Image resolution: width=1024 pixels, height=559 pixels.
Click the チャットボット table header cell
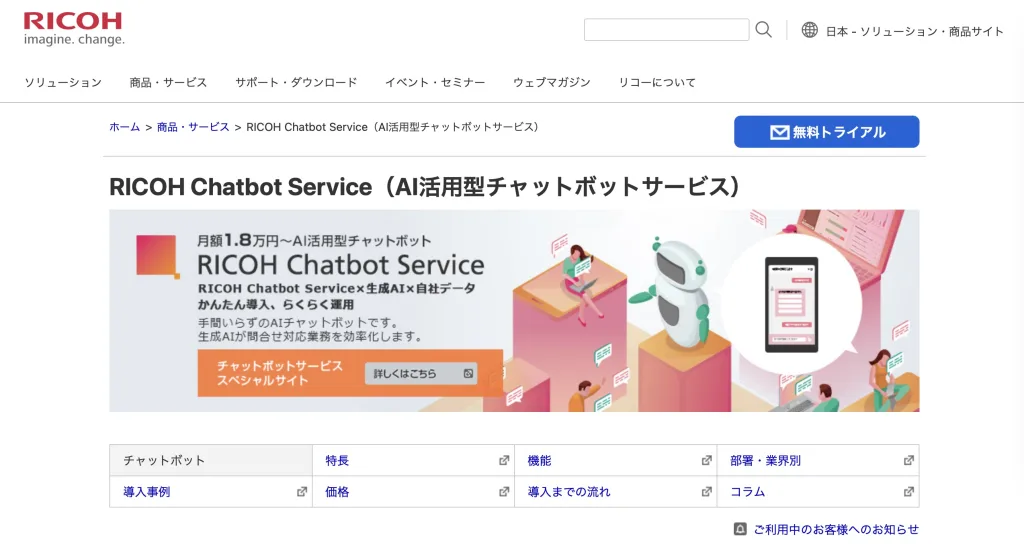tap(211, 460)
